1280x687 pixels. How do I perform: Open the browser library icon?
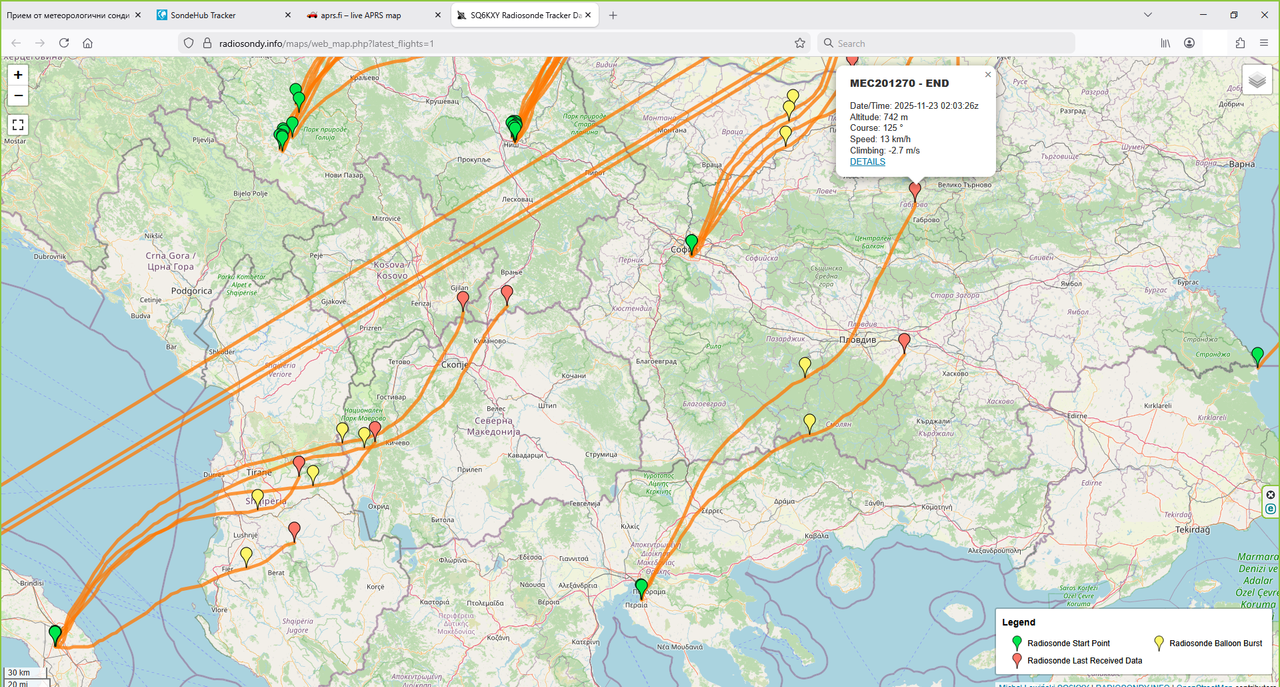(1165, 43)
